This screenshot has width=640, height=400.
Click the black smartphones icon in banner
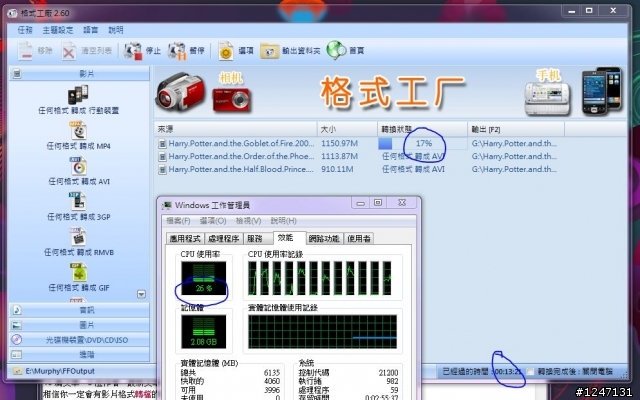[x=602, y=91]
